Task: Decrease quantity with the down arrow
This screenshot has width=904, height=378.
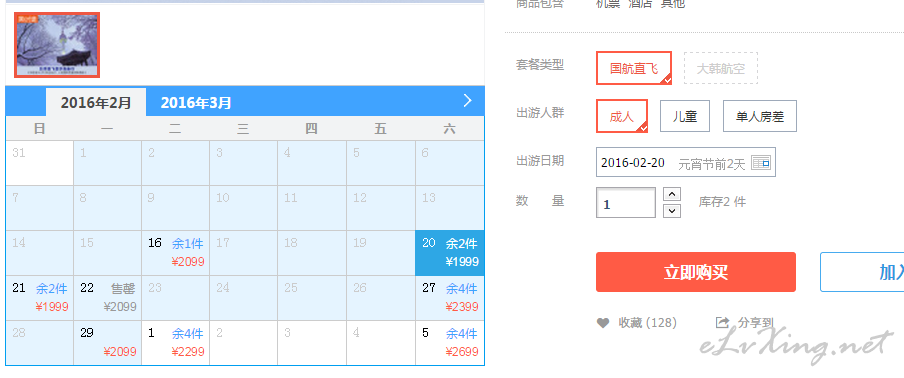Action: click(672, 211)
